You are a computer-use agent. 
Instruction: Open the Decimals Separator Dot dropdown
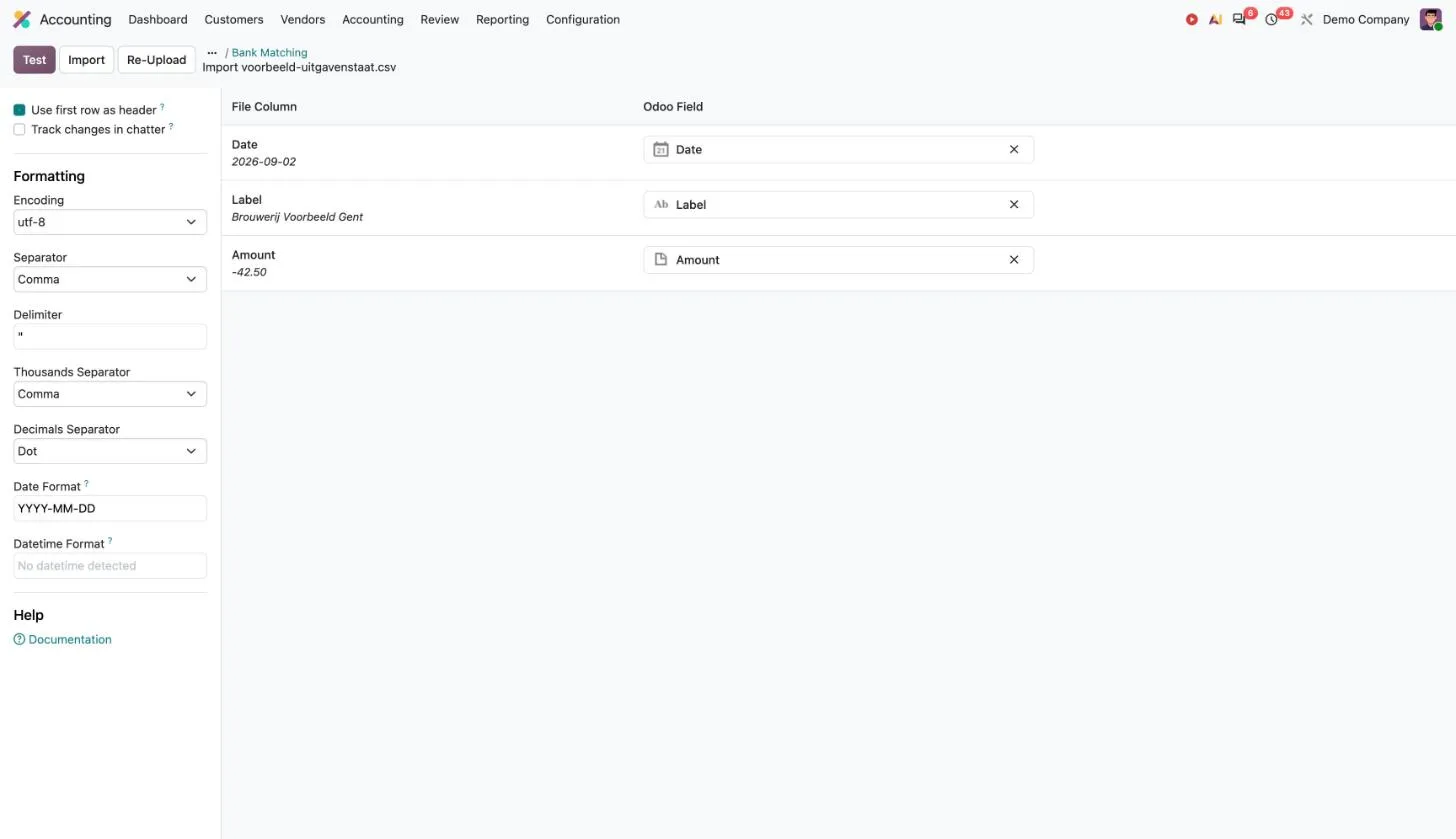110,451
